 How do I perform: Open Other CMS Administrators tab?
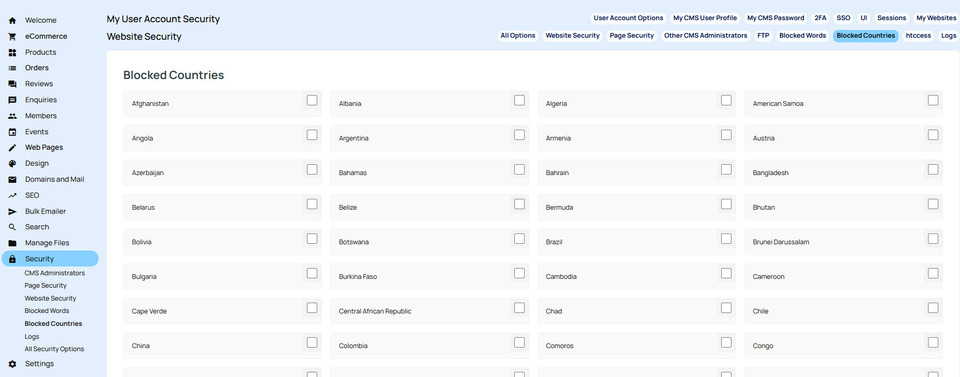tap(706, 36)
